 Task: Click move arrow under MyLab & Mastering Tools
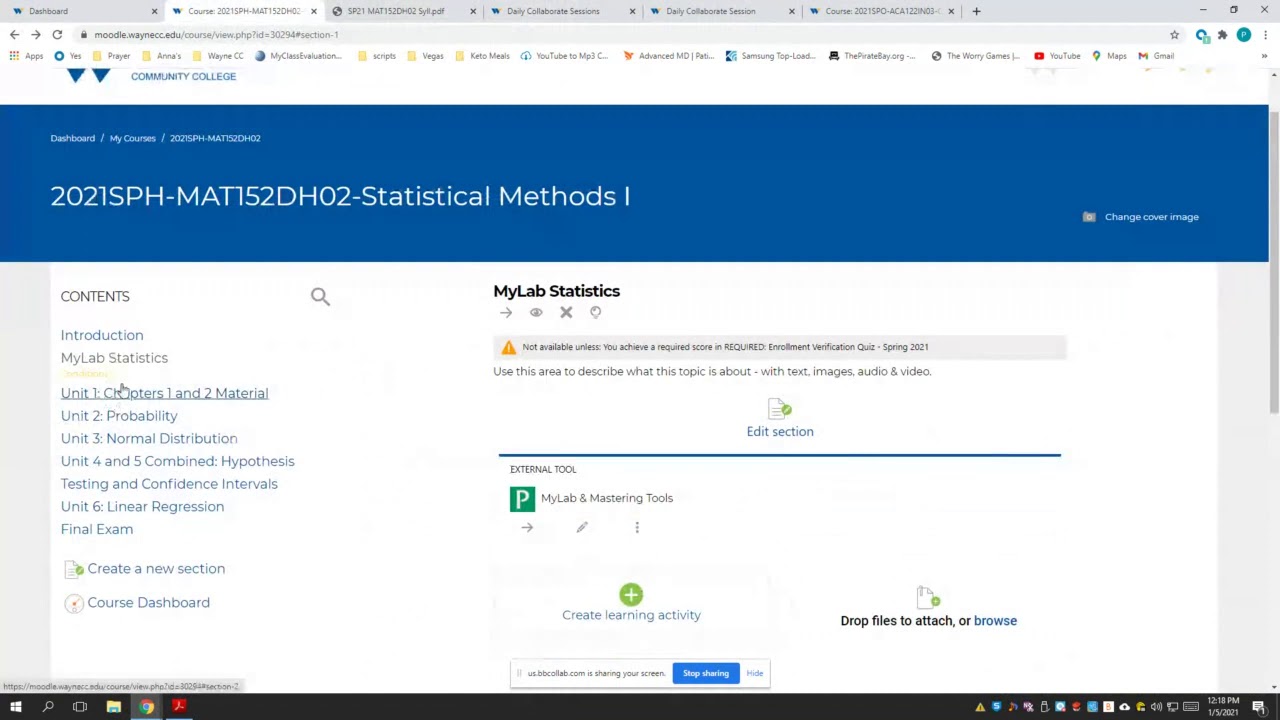527,528
